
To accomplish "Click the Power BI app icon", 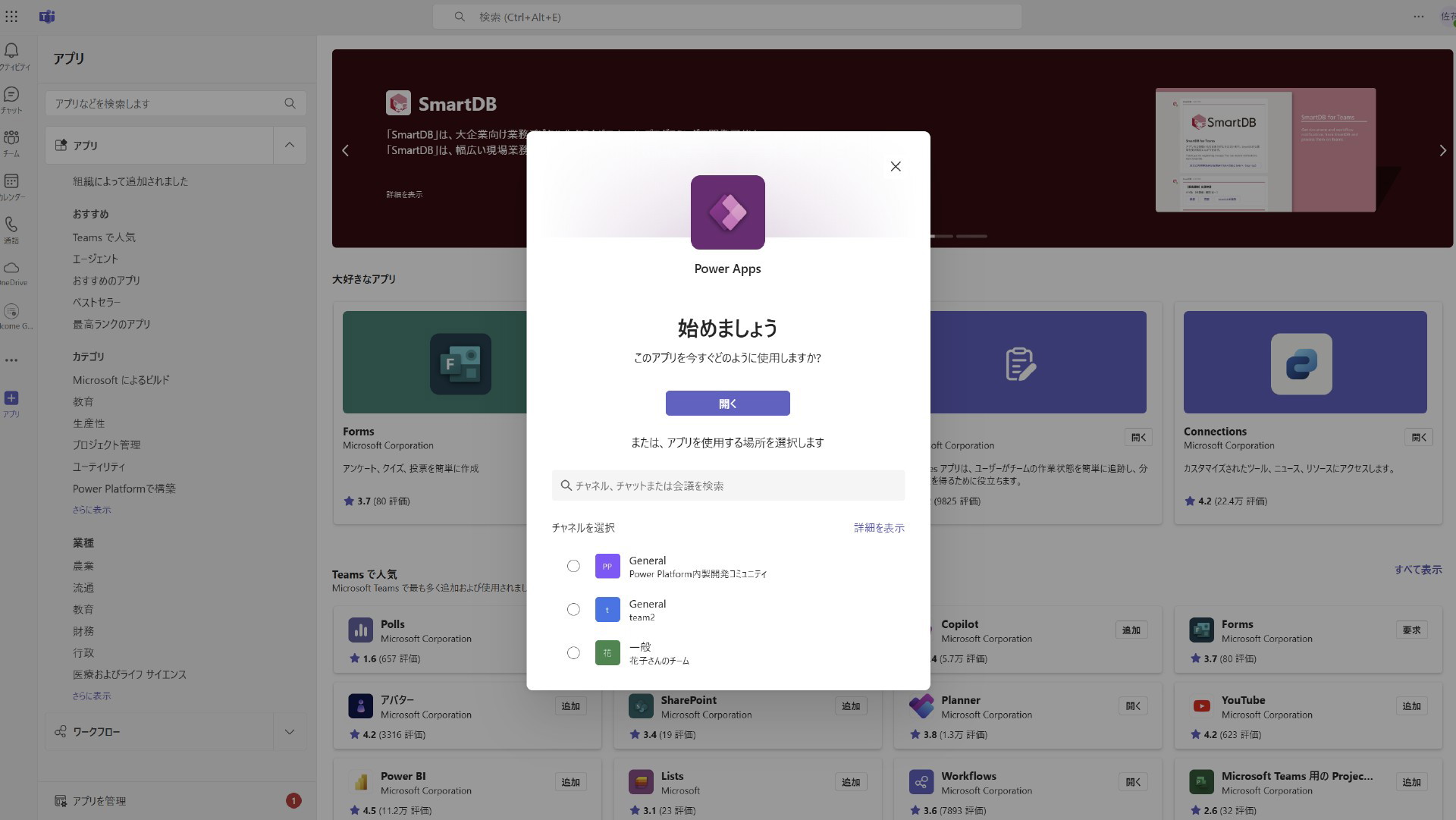I will [x=360, y=781].
